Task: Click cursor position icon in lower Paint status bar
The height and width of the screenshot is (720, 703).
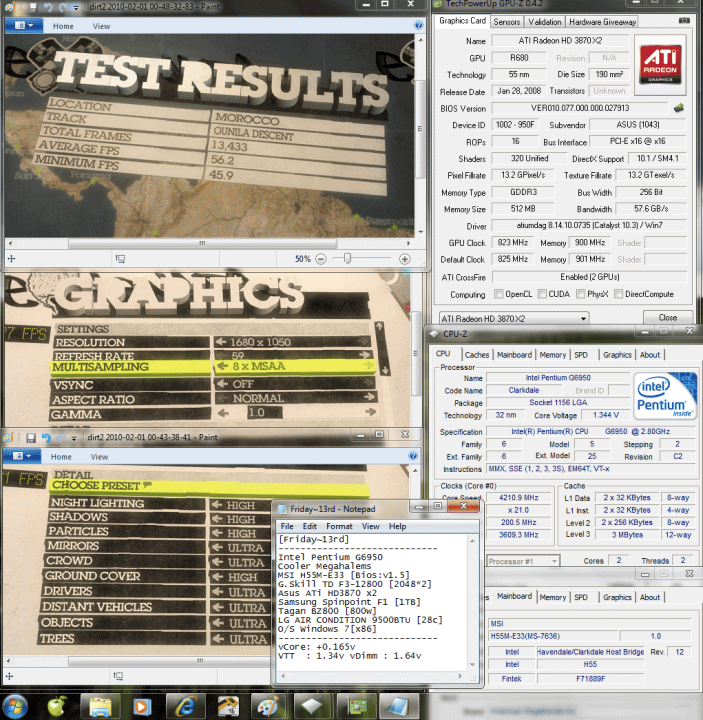Action: pos(9,676)
